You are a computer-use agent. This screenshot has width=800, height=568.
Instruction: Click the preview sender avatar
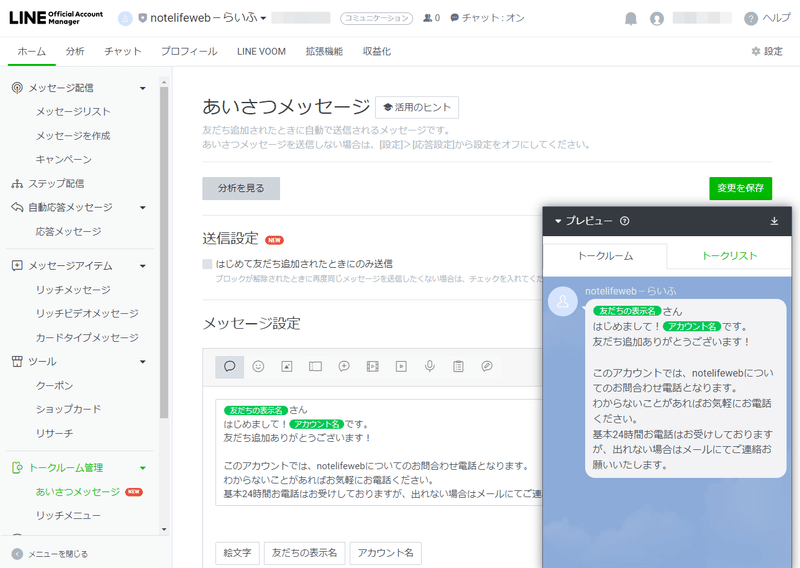click(x=562, y=302)
